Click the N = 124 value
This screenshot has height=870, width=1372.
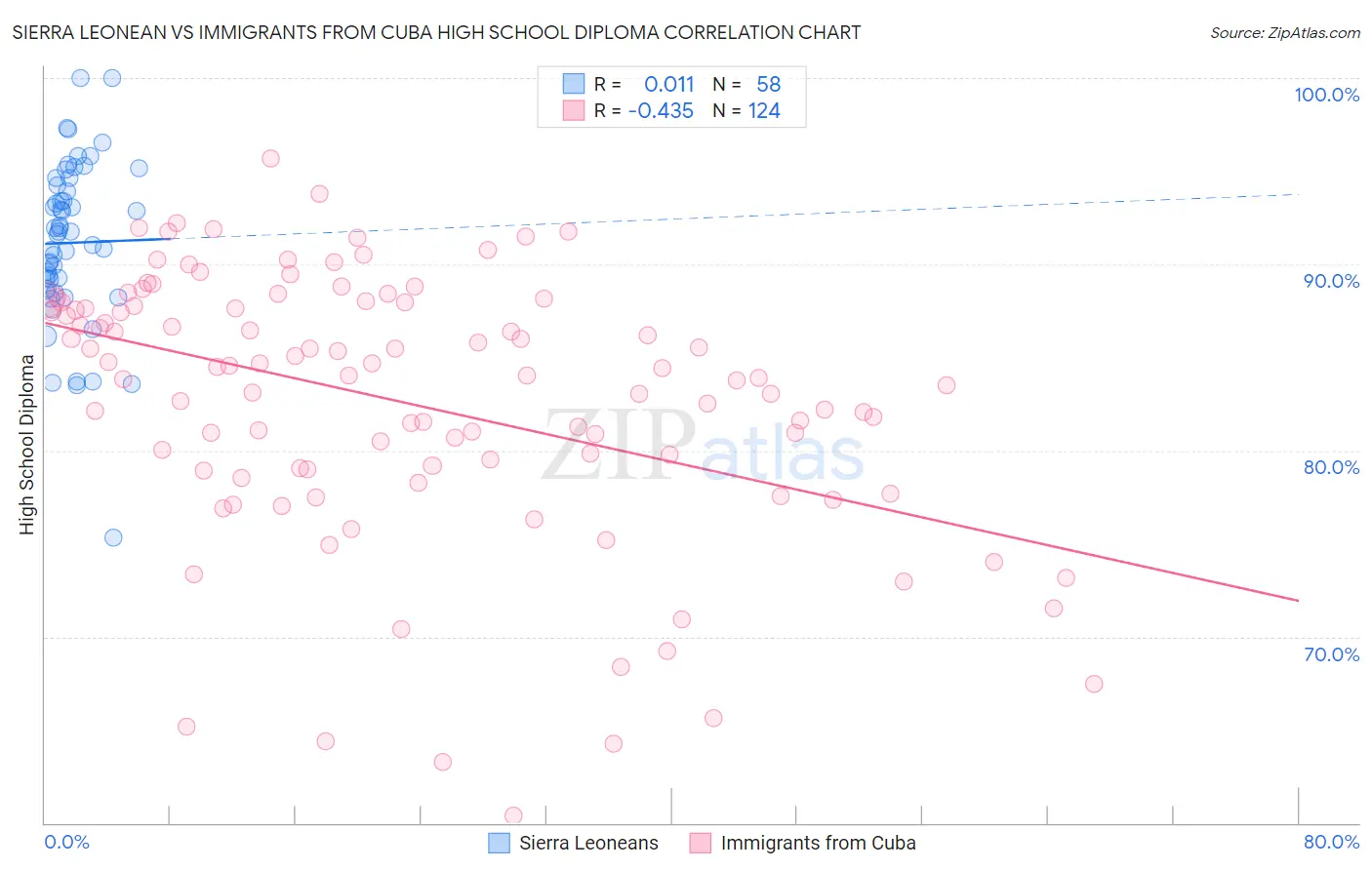[747, 110]
